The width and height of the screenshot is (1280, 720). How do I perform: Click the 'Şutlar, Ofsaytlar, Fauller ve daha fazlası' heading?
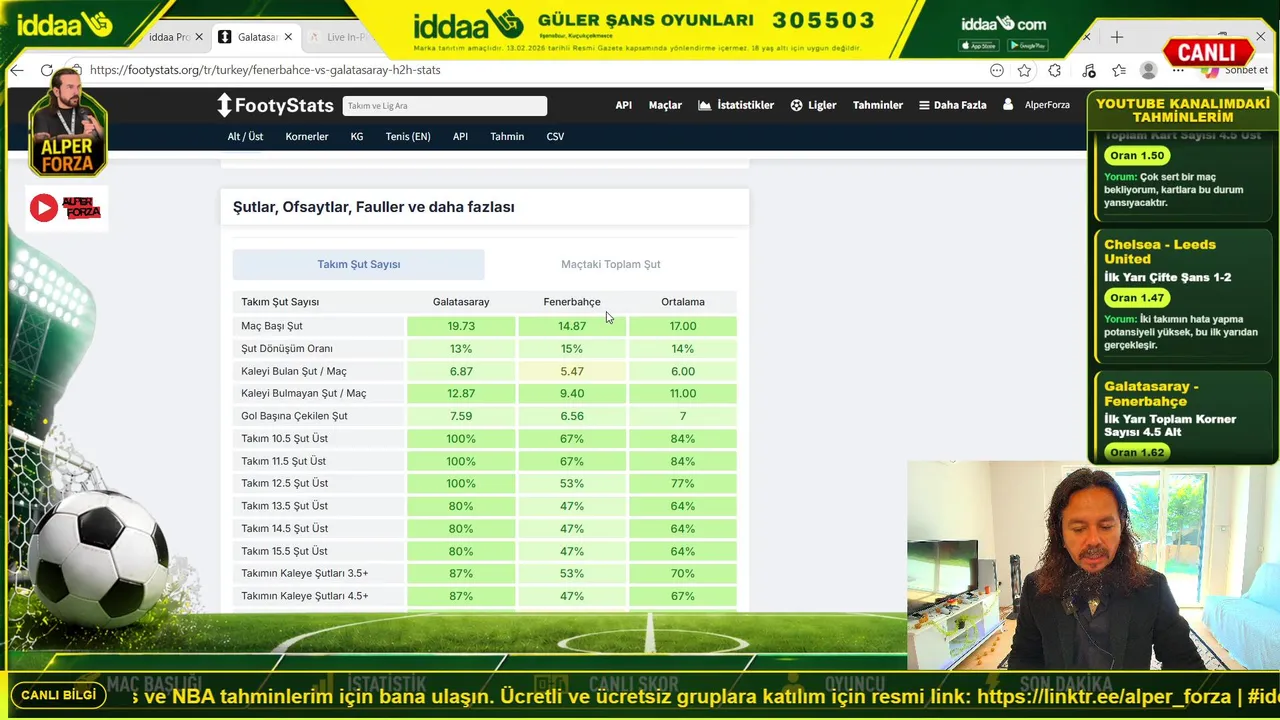coord(374,207)
